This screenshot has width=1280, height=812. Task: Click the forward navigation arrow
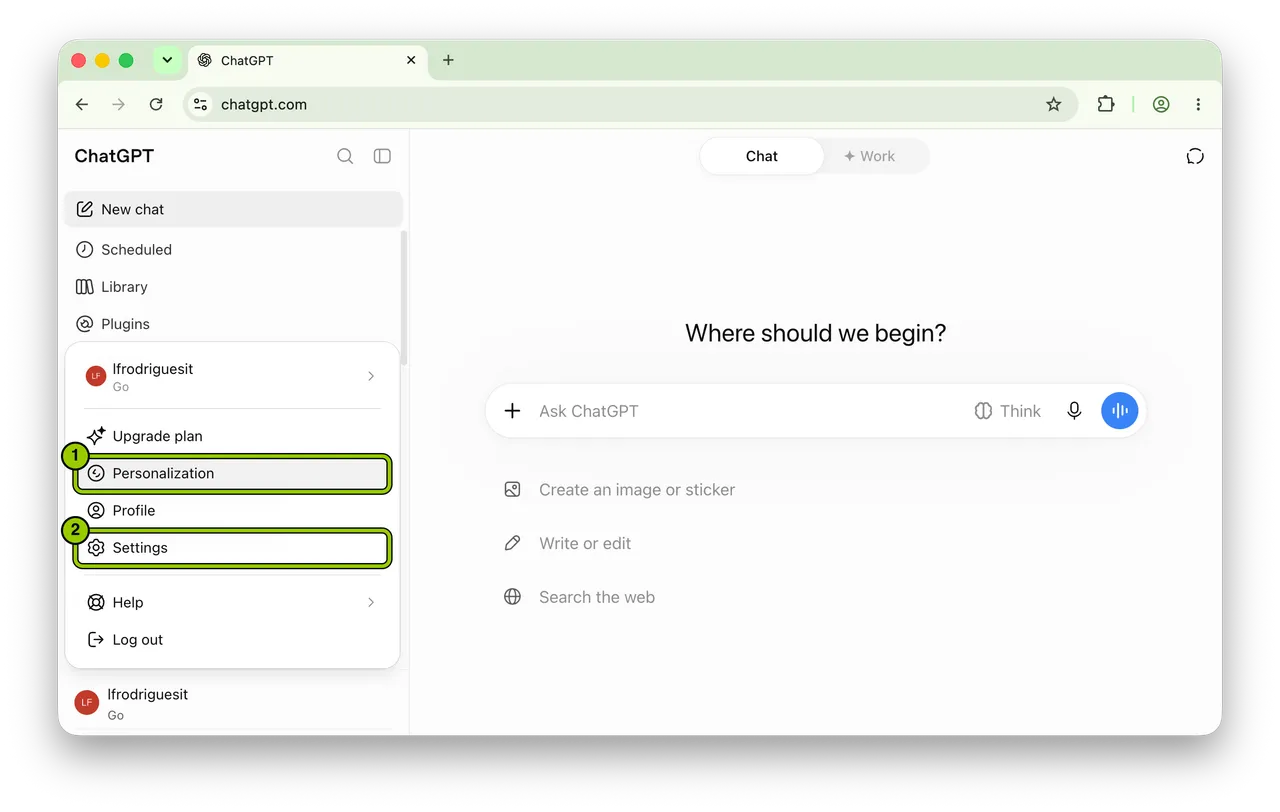(119, 104)
